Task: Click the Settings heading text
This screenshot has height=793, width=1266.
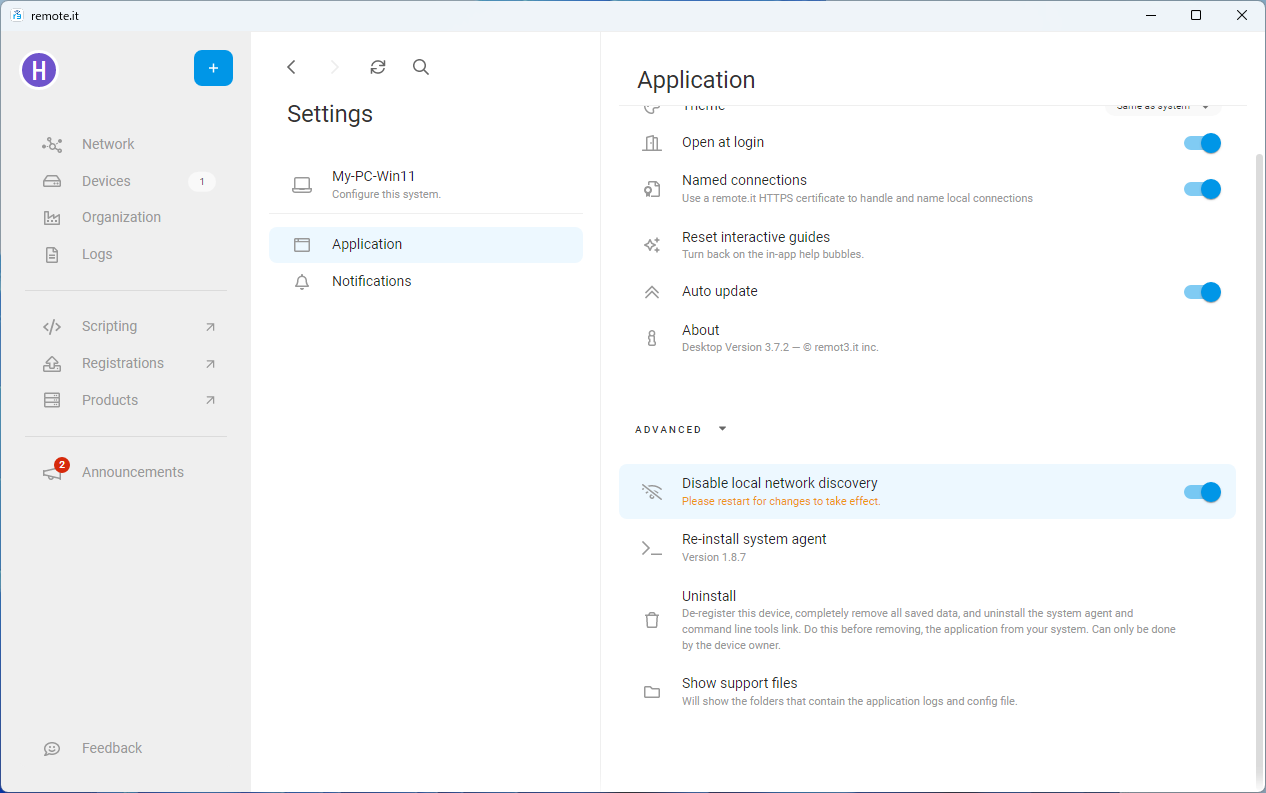Action: [x=330, y=114]
